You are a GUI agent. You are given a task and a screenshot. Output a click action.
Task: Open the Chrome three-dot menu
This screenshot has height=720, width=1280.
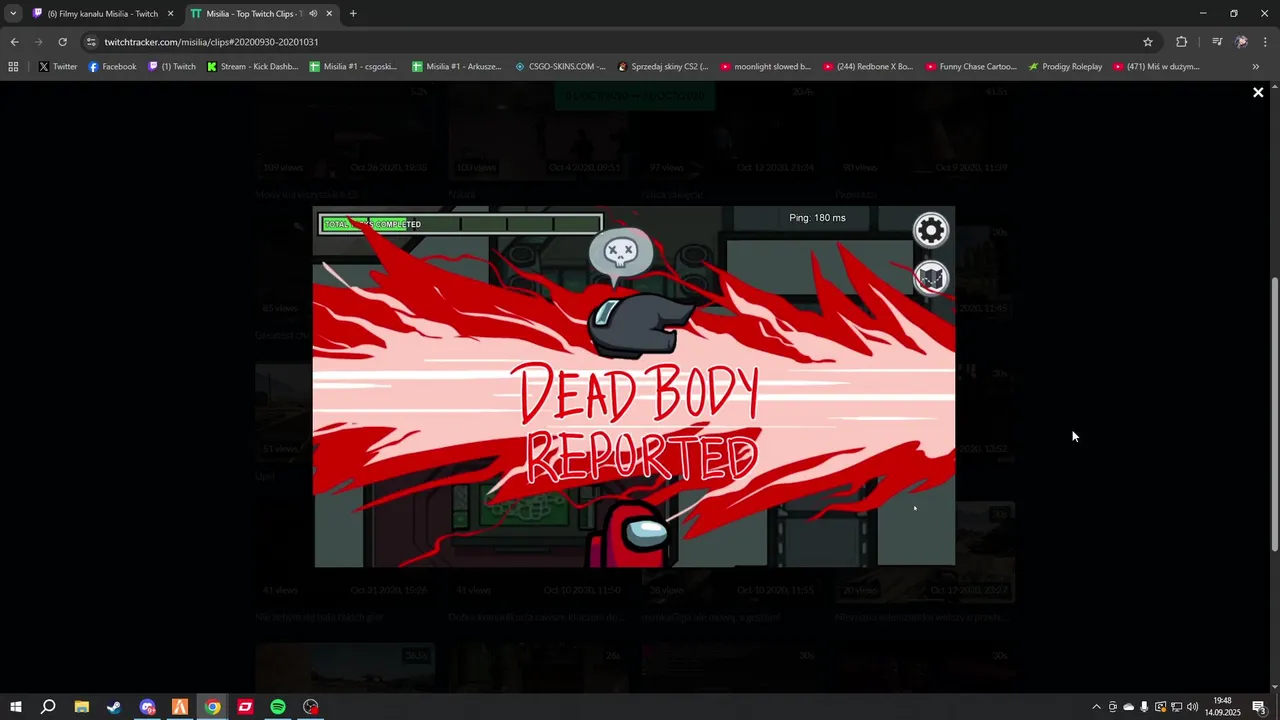coord(1265,42)
